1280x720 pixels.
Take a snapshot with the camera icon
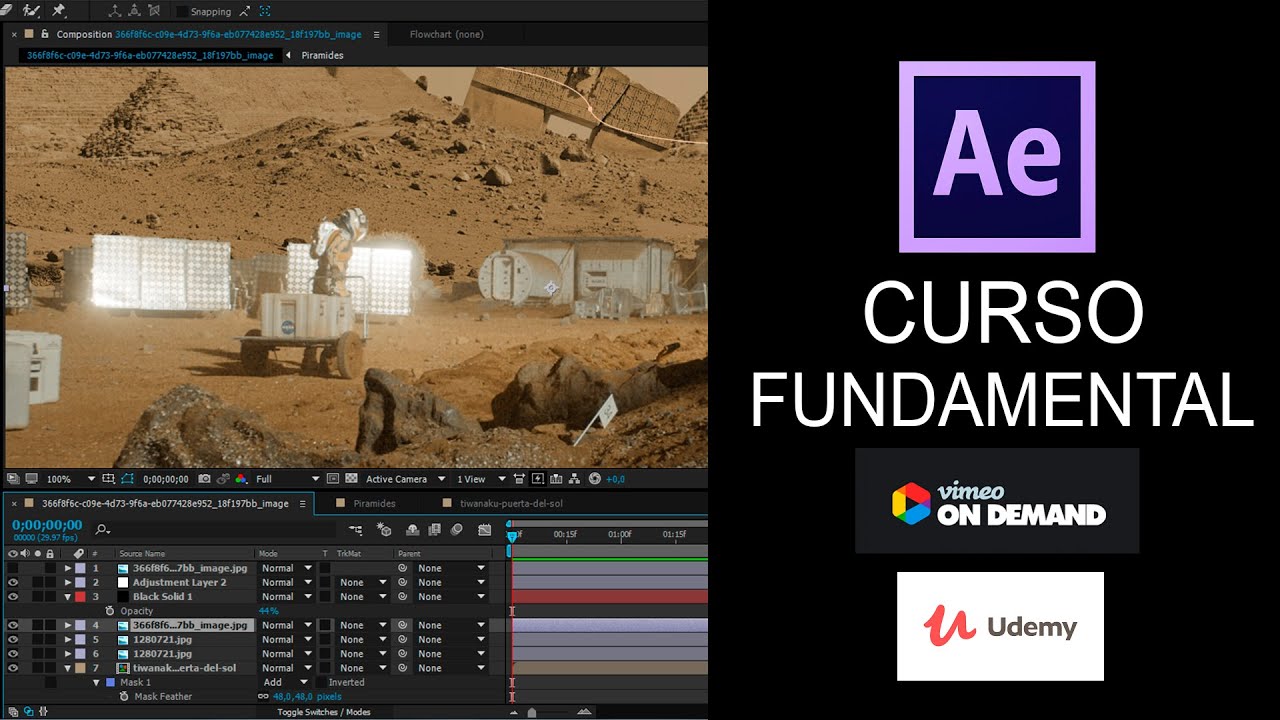click(x=204, y=479)
